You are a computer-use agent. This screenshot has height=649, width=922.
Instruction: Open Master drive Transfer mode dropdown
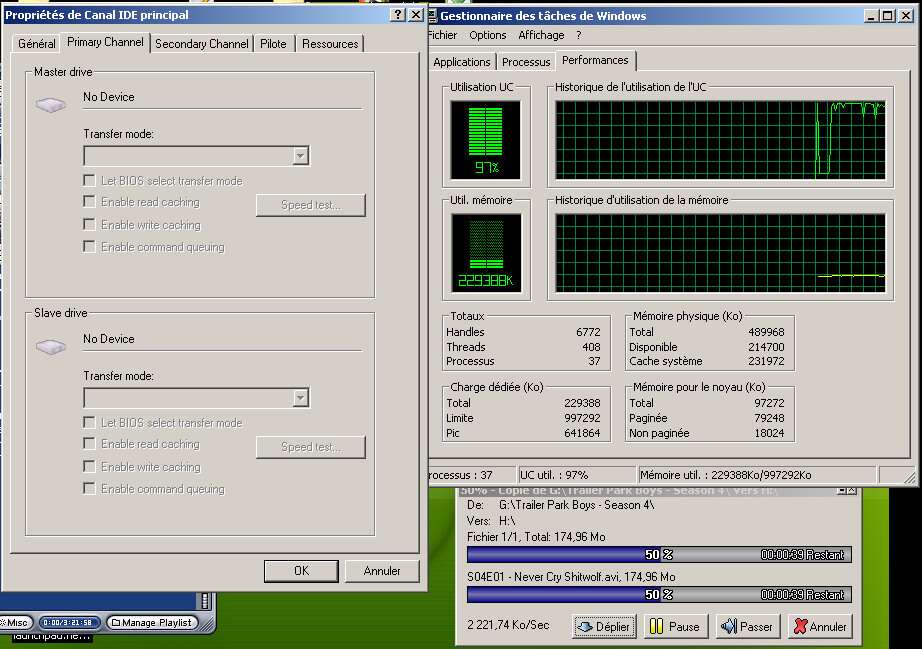(x=299, y=156)
